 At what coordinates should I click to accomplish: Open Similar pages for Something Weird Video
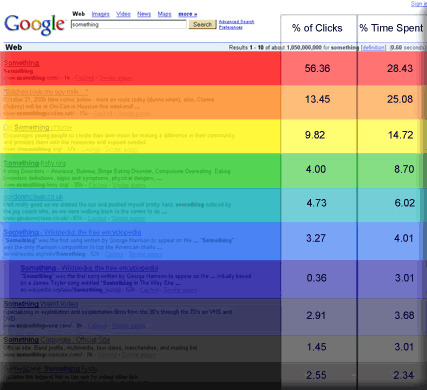click(129, 326)
